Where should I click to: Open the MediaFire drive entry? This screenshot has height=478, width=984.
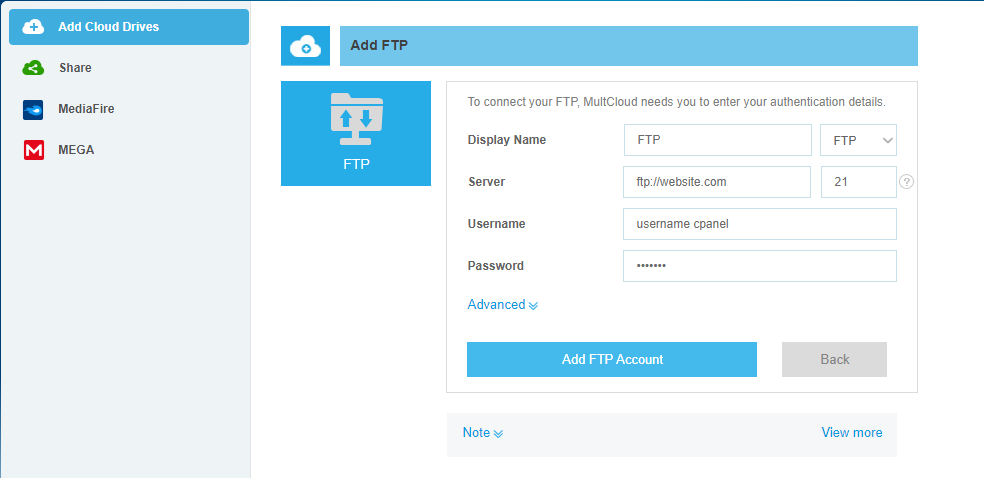point(86,109)
